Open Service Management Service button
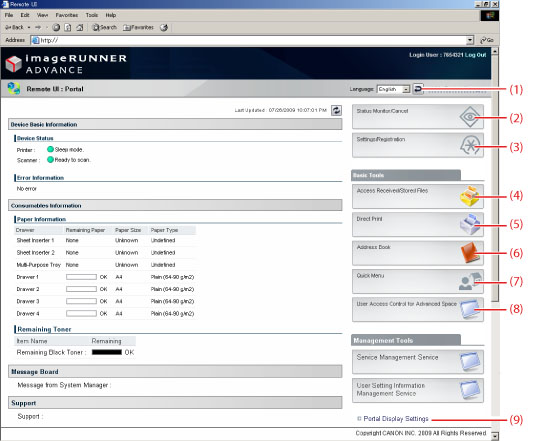The height and width of the screenshot is (441, 537). pos(418,362)
